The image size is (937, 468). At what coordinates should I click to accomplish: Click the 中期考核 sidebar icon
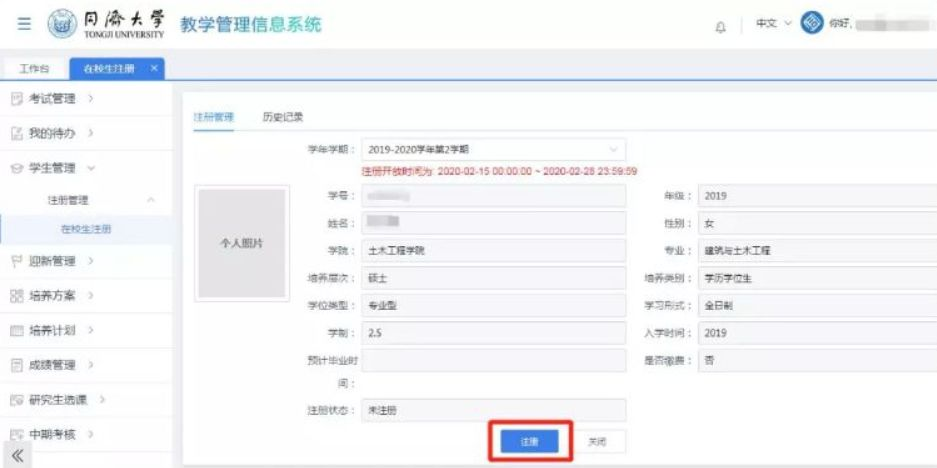coord(17,435)
